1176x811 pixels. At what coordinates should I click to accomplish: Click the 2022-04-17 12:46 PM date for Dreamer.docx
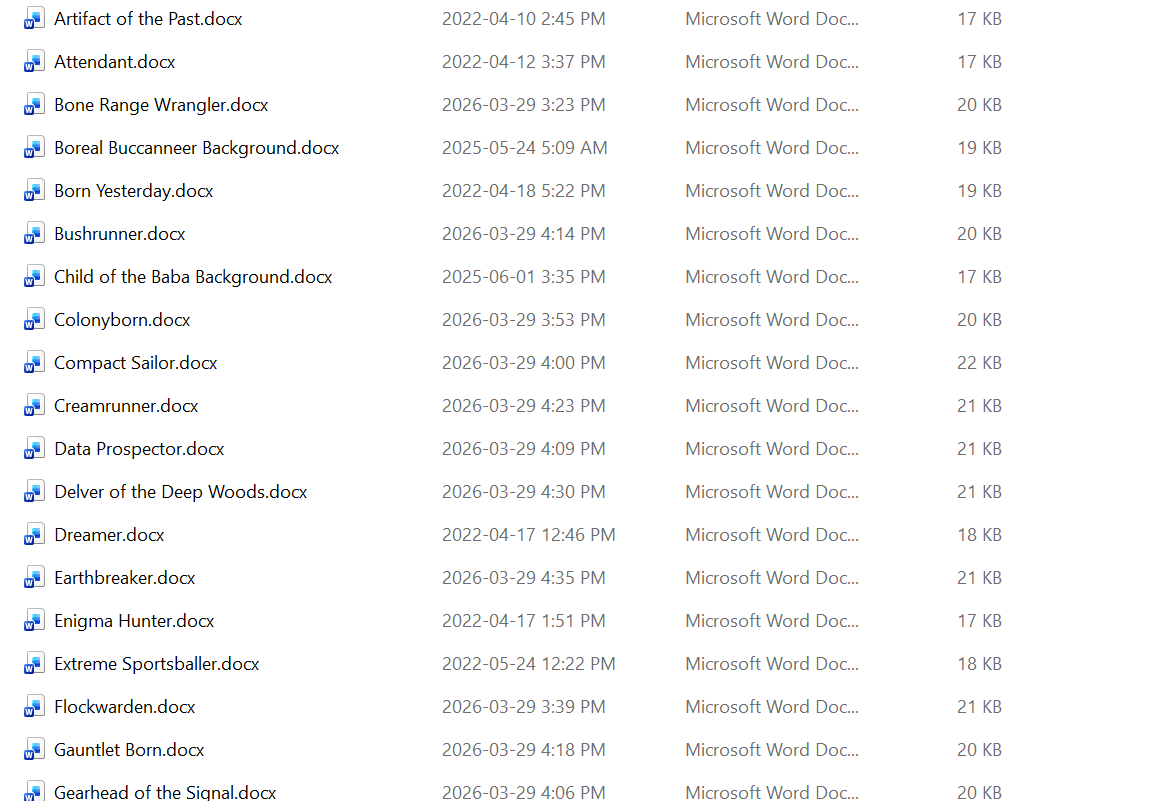pos(528,535)
